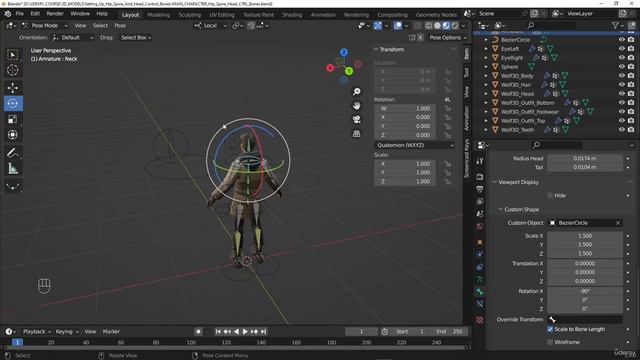Viewport: 640px width, 360px height.
Task: Play the animation forward
Action: 245,331
